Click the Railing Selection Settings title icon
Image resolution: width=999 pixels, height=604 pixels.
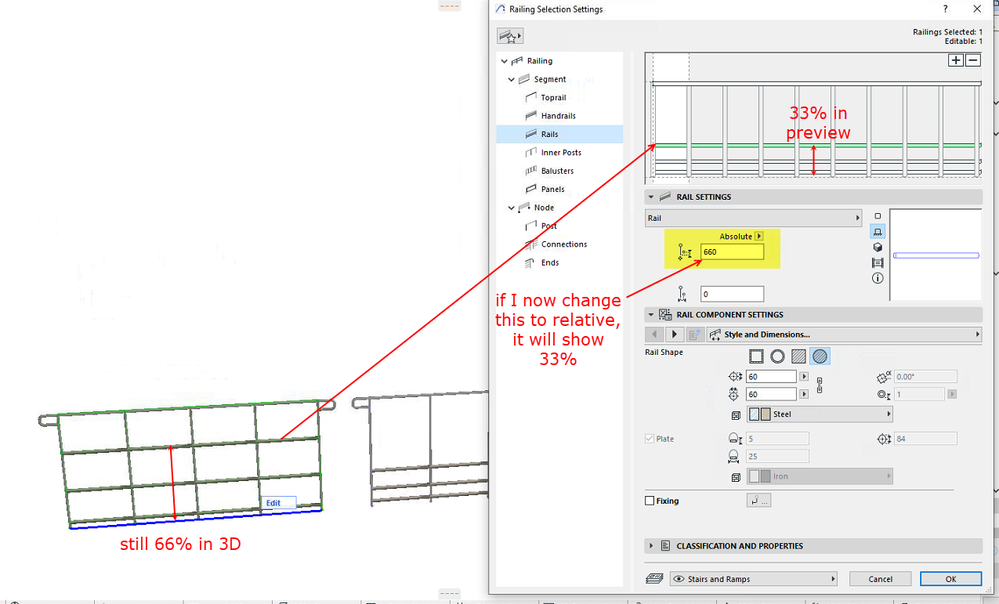point(501,9)
